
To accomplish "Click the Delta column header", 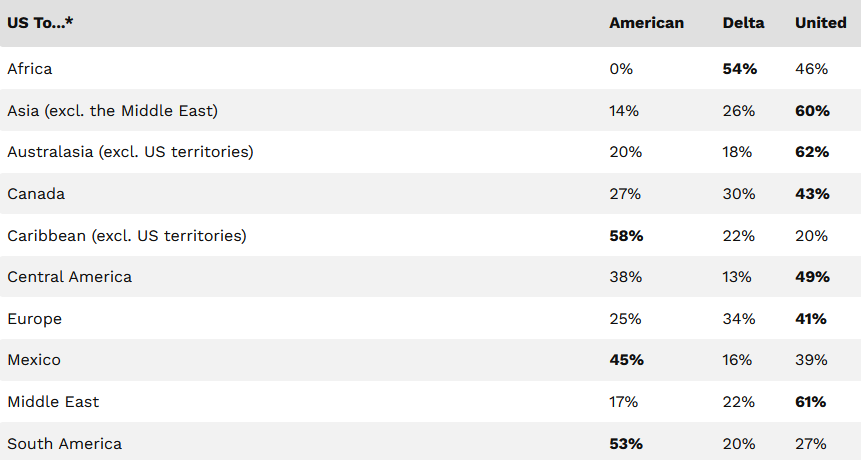I will [743, 23].
